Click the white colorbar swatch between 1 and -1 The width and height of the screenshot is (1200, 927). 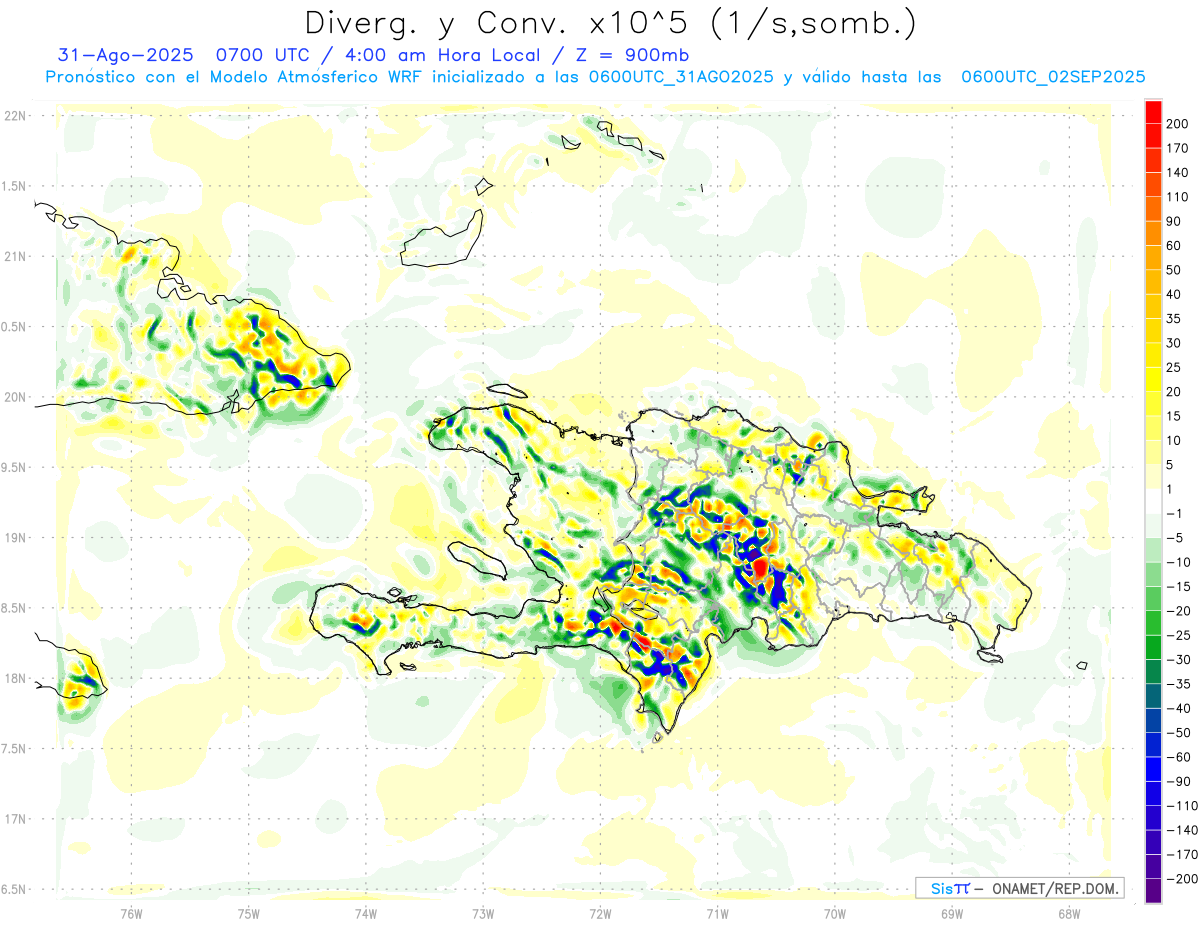point(1154,501)
